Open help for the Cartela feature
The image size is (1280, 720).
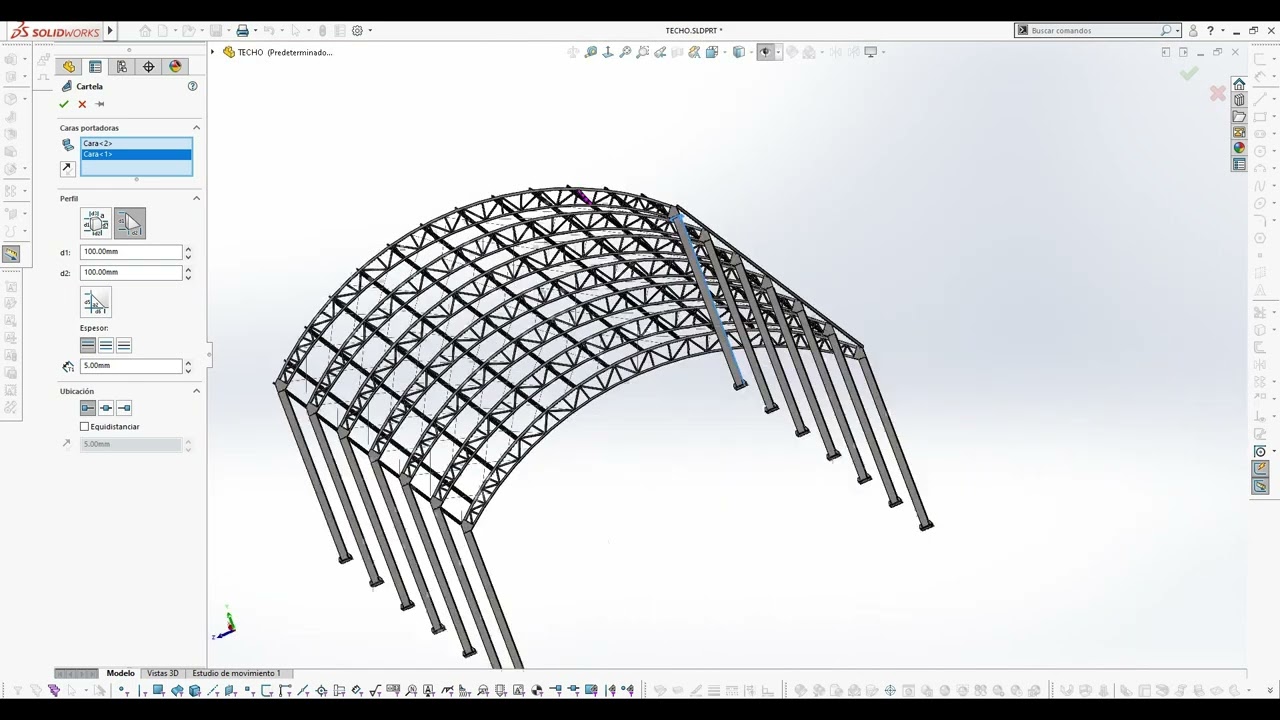193,86
